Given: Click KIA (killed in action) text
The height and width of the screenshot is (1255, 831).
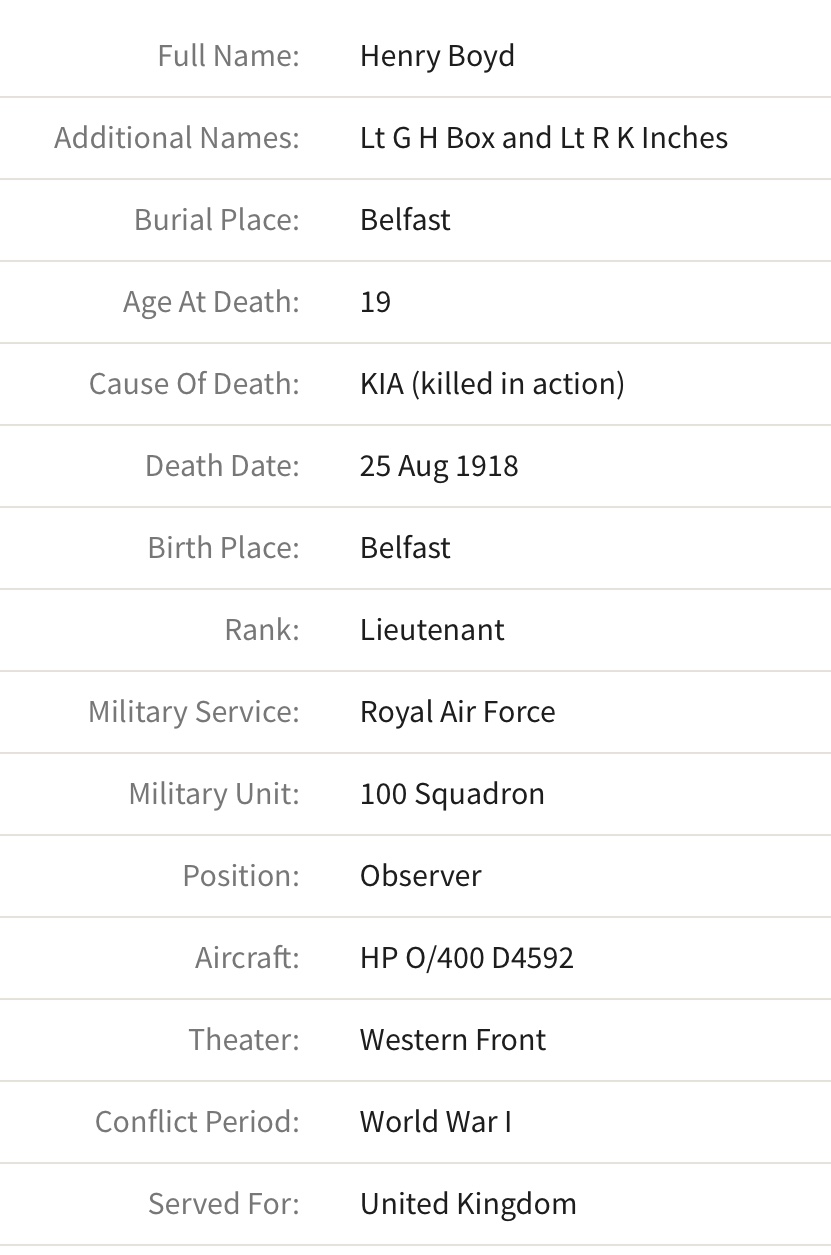Looking at the screenshot, I should click(492, 384).
